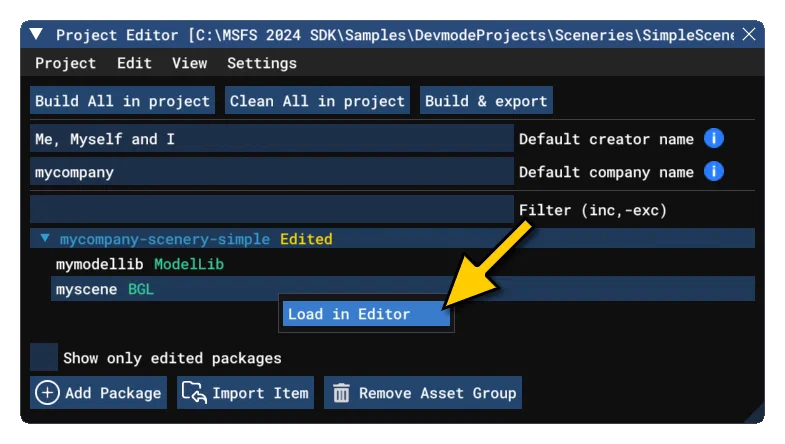Open the Project menu
The image size is (785, 444).
click(x=65, y=63)
